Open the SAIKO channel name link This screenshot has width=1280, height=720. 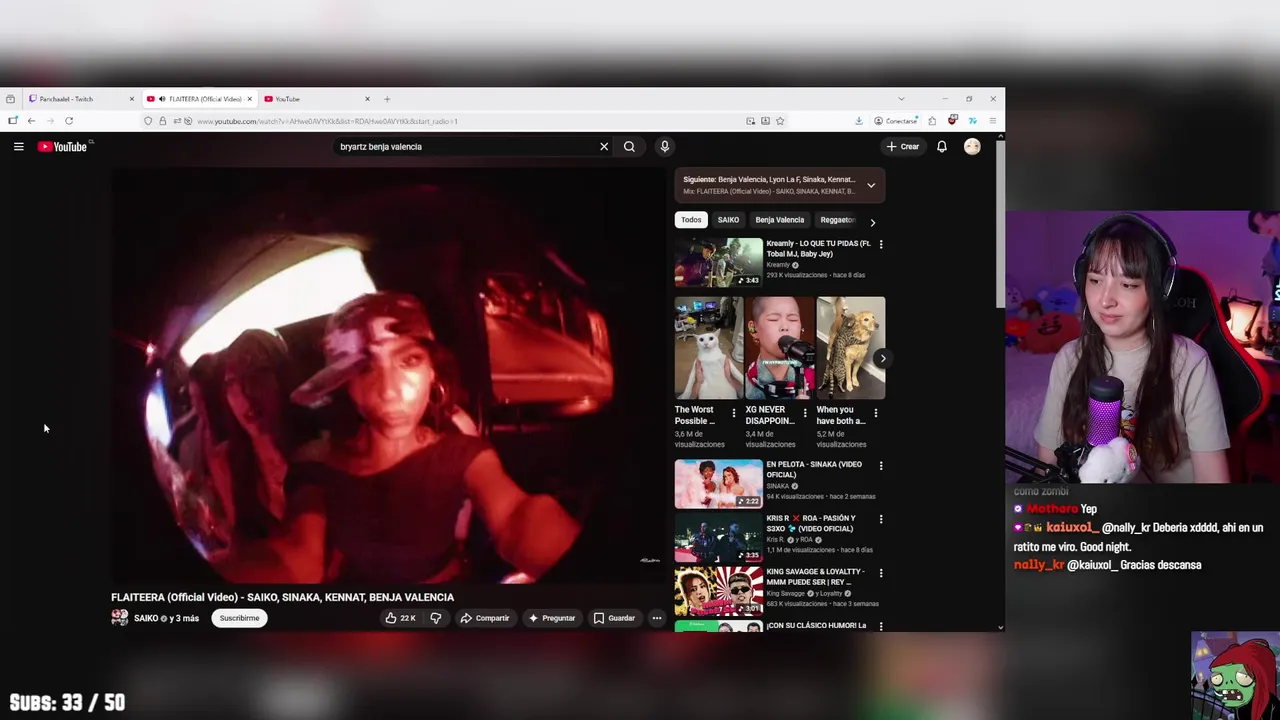146,618
